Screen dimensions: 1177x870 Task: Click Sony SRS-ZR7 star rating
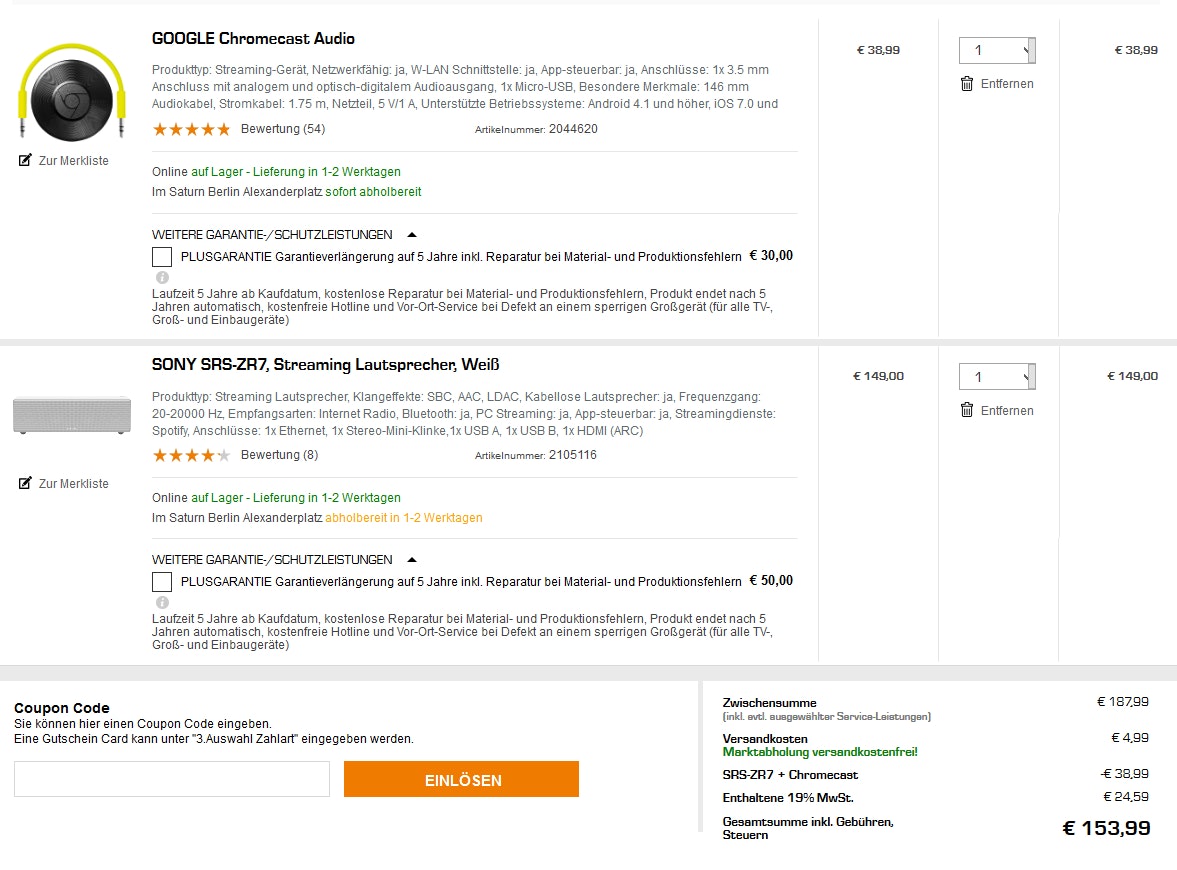click(x=191, y=455)
